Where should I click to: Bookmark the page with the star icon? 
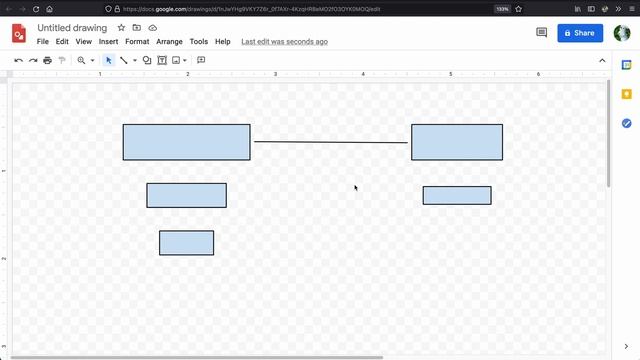coord(518,9)
